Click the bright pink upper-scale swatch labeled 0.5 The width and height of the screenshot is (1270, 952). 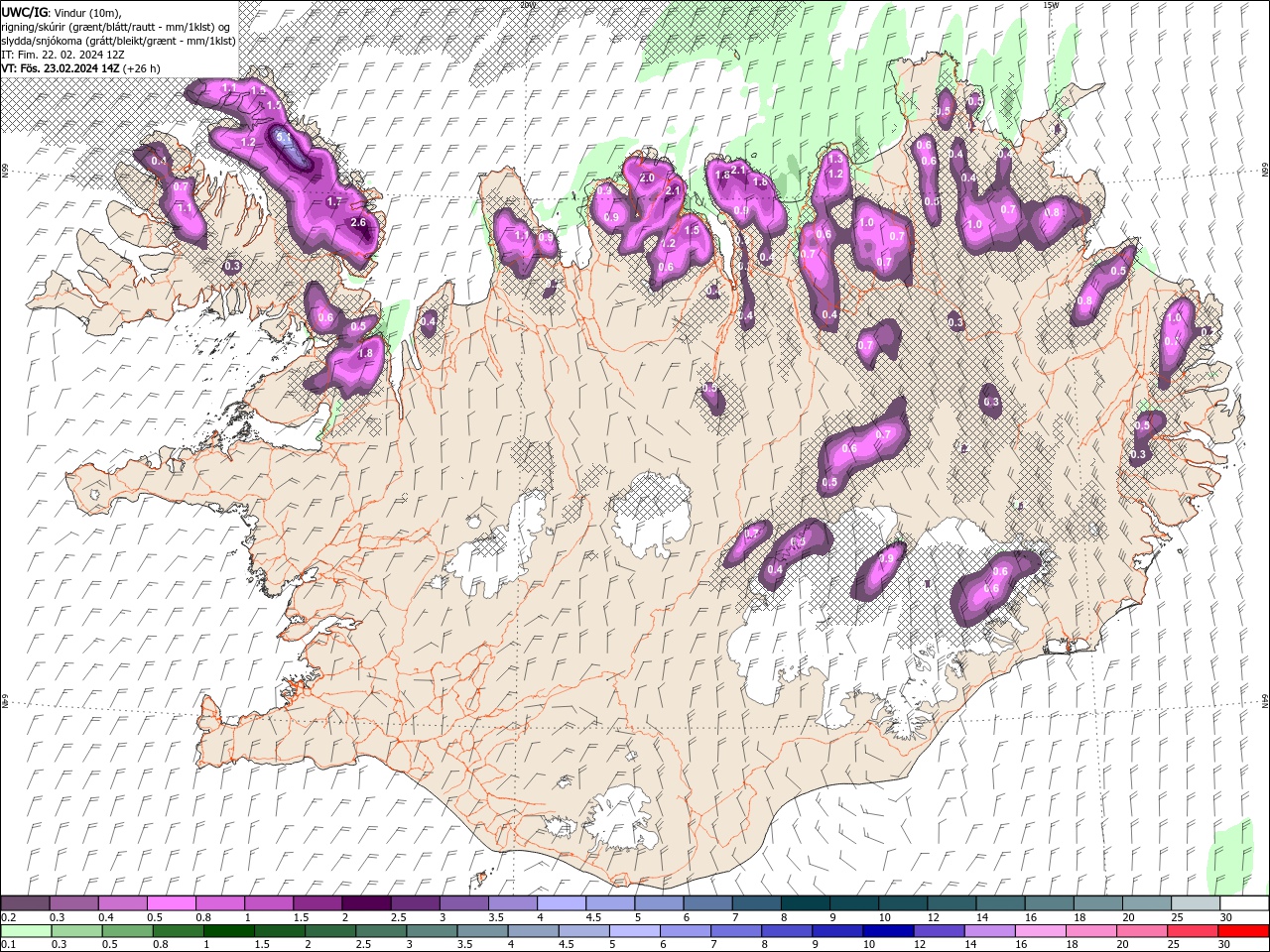coord(171,903)
